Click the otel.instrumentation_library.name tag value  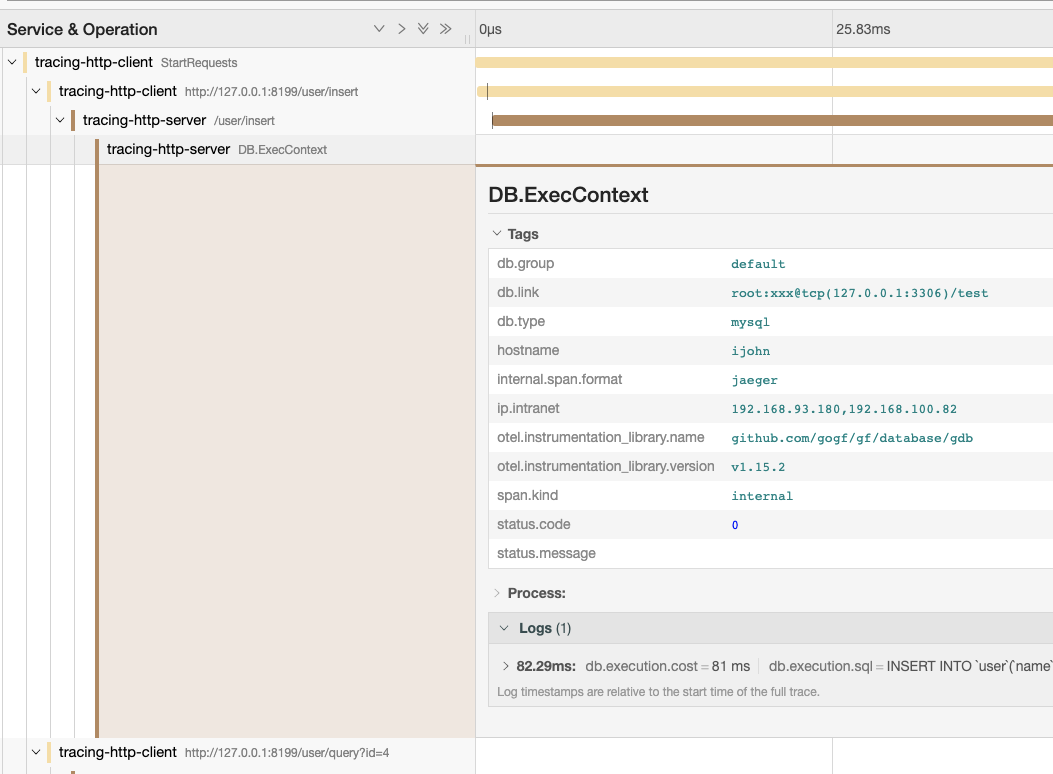tap(852, 438)
